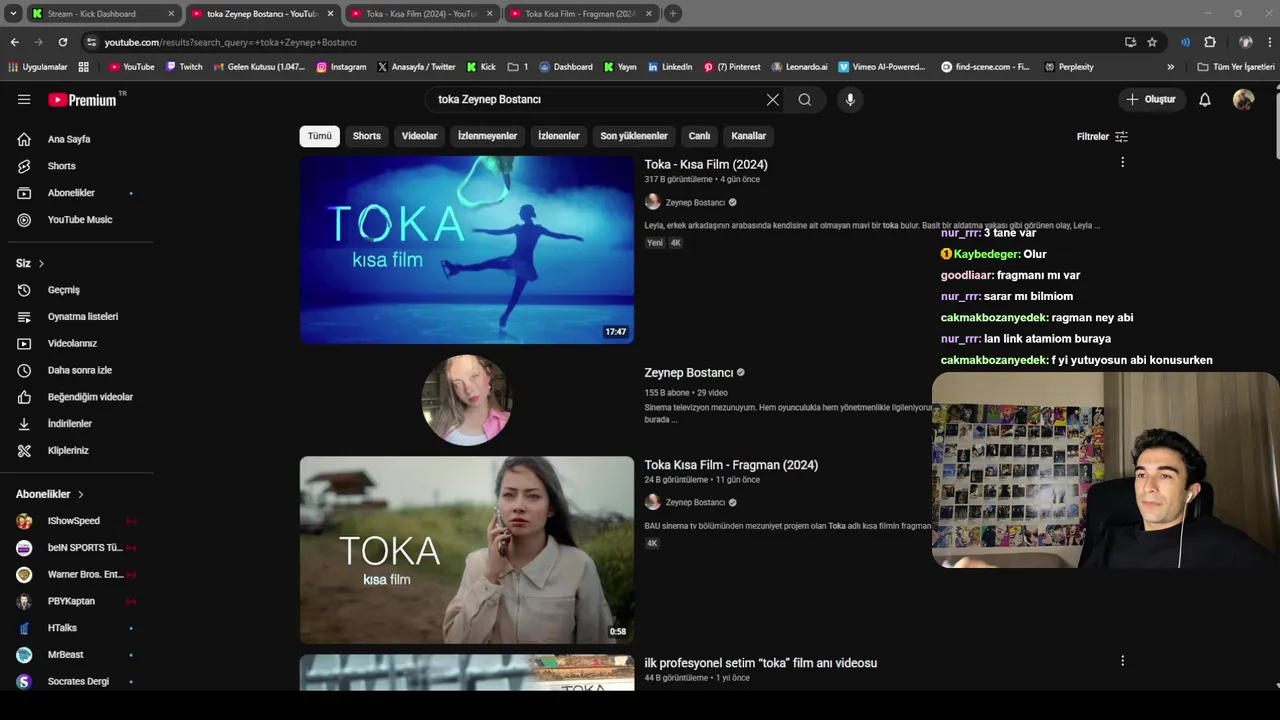Show more bookmarks with the double chevron

click(x=1171, y=67)
